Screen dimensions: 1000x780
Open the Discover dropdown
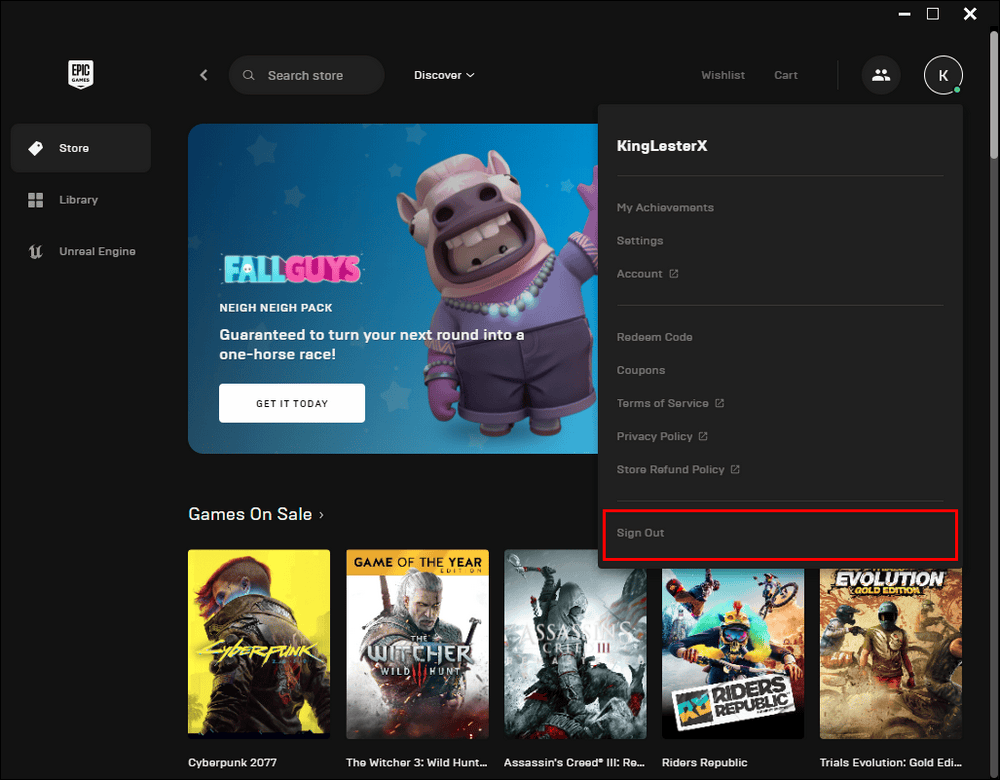[x=443, y=75]
